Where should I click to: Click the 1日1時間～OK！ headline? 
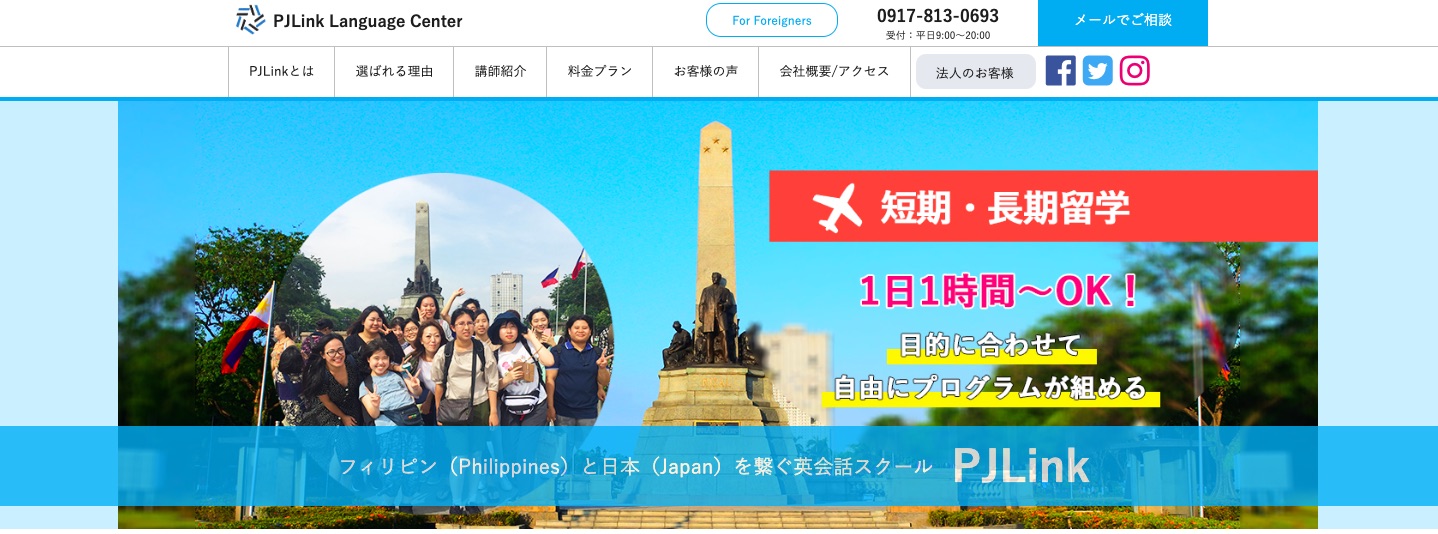click(1000, 290)
